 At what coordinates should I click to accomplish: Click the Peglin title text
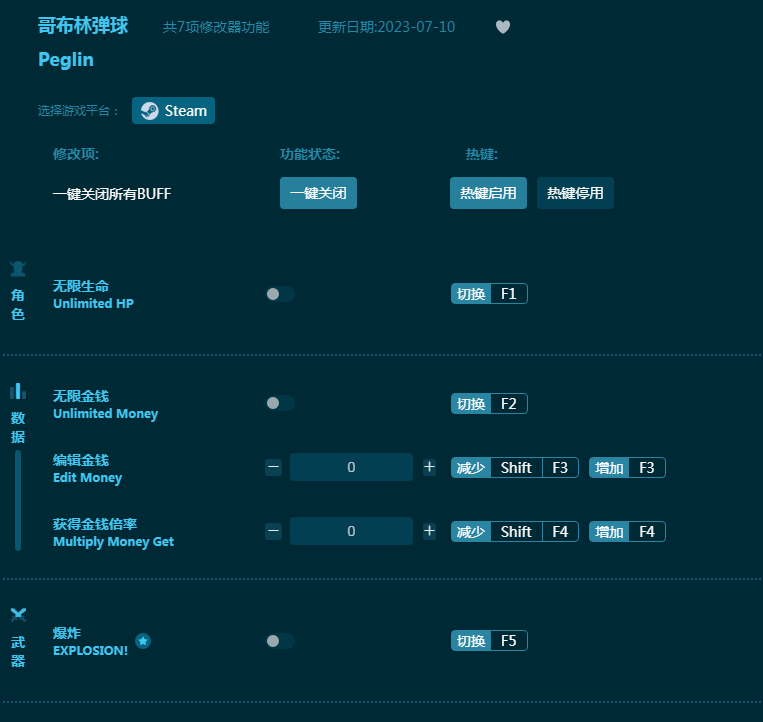(66, 60)
